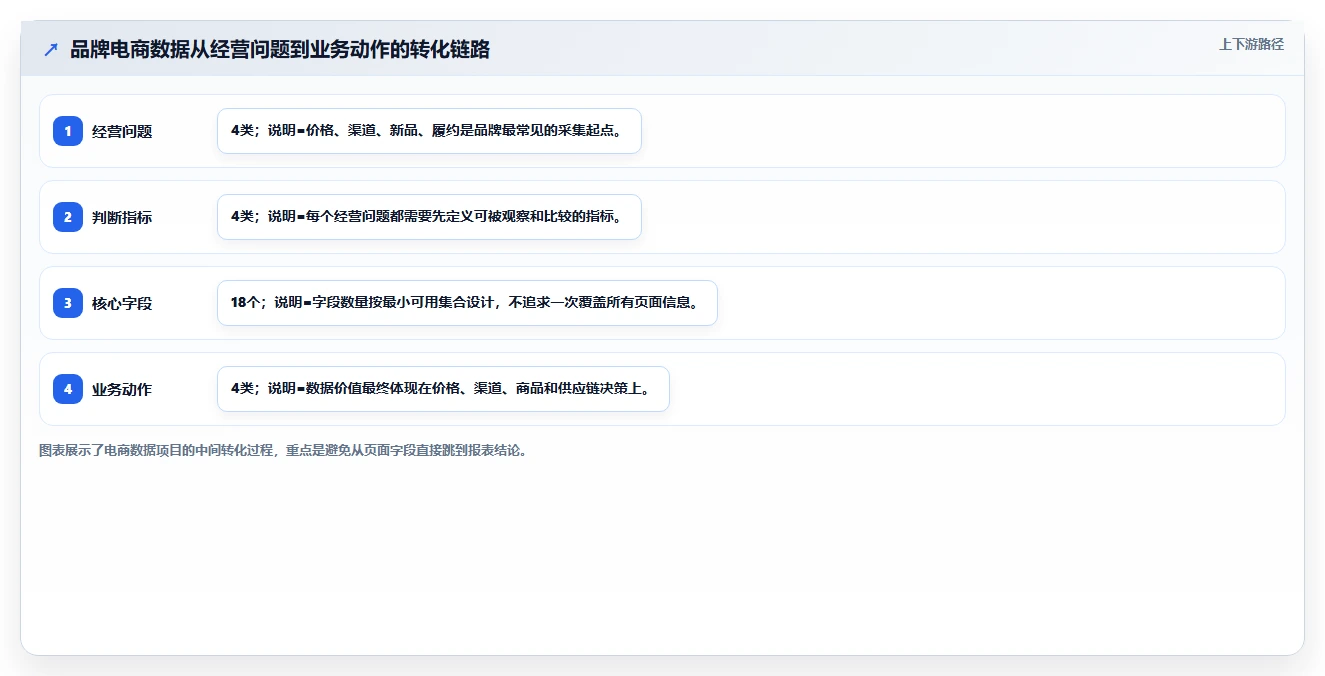Click the step 3 number badge

(x=68, y=303)
